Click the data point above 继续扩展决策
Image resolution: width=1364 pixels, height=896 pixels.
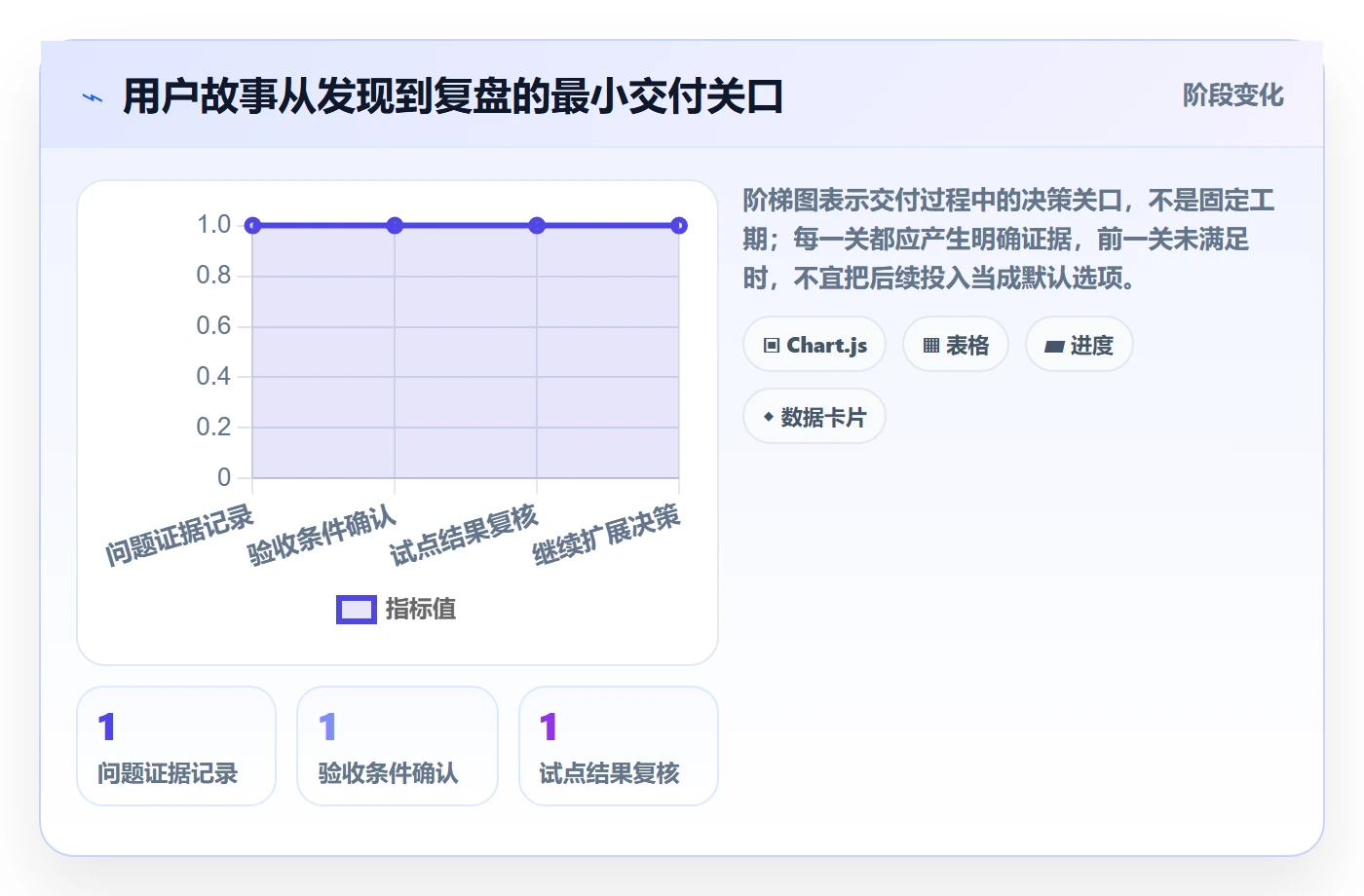tap(679, 226)
